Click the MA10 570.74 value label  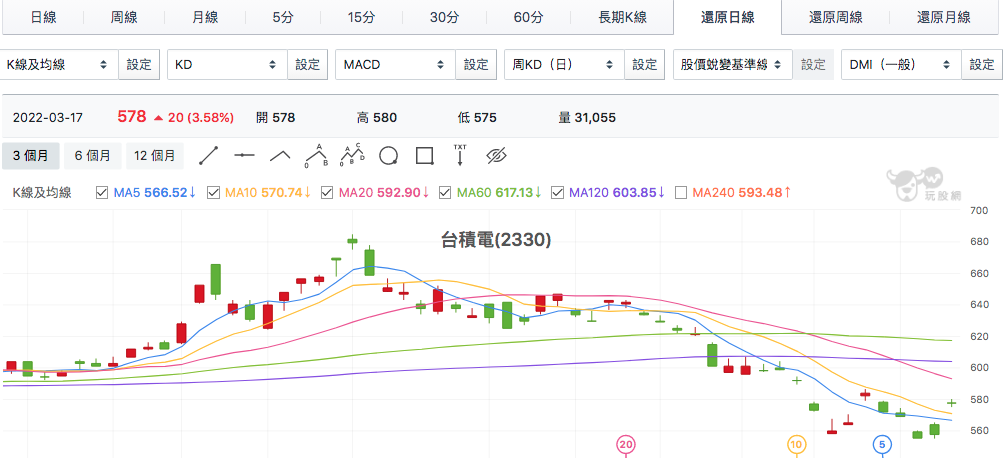pos(268,192)
